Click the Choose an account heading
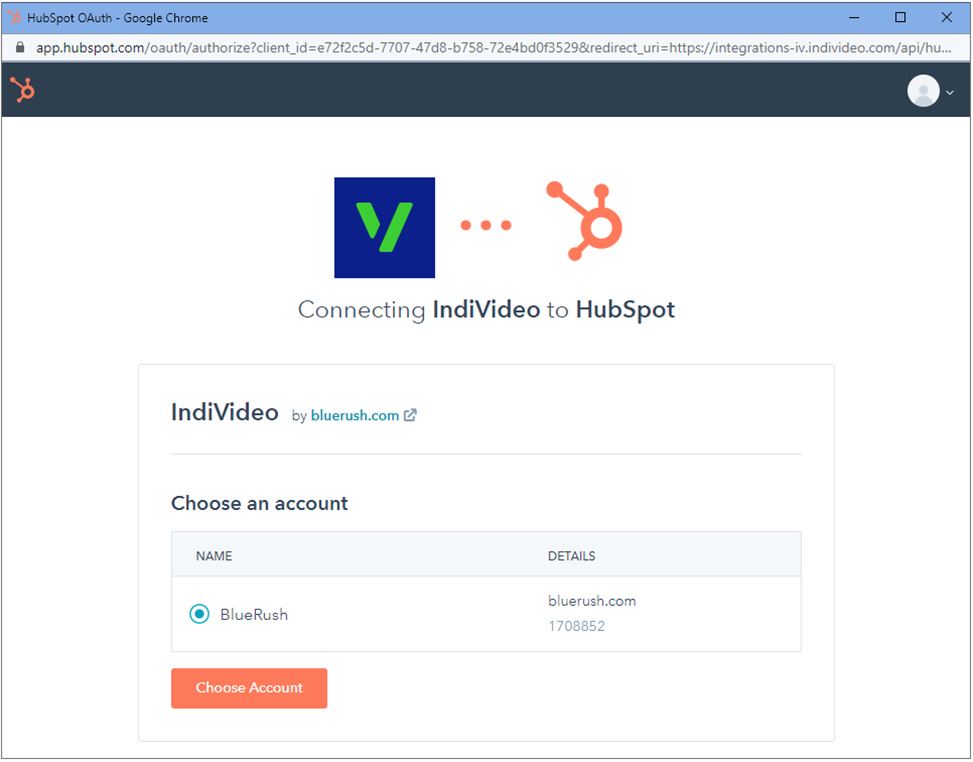Image resolution: width=973 pixels, height=762 pixels. tap(259, 503)
